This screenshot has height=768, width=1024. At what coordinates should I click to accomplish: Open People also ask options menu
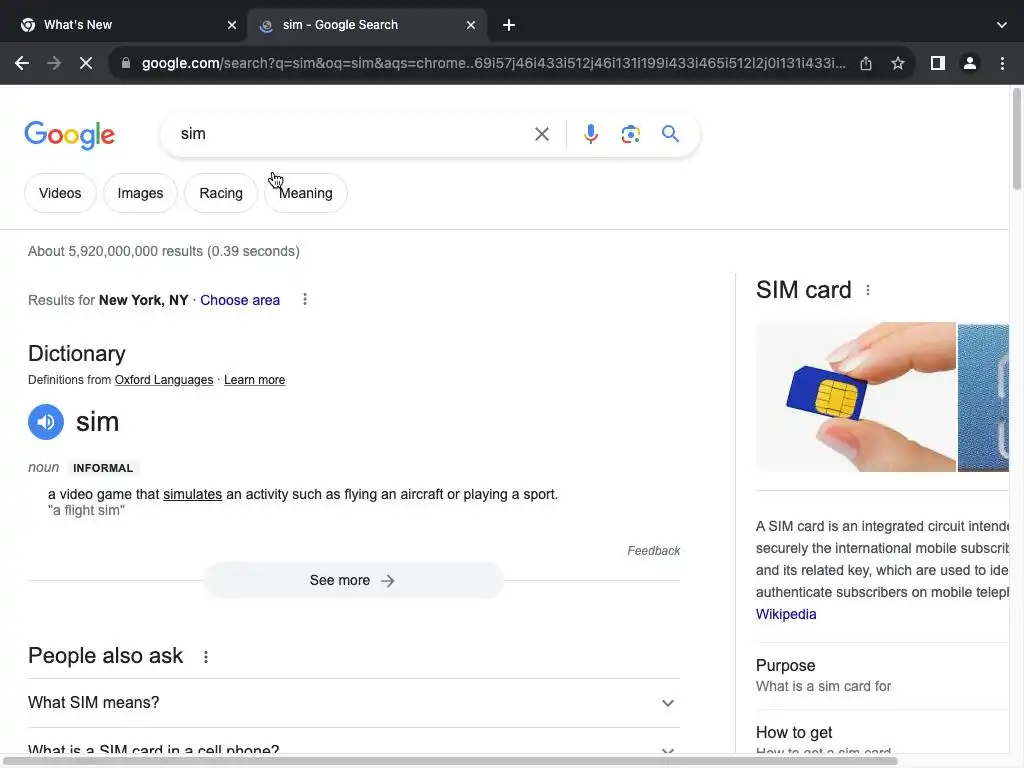click(x=206, y=657)
